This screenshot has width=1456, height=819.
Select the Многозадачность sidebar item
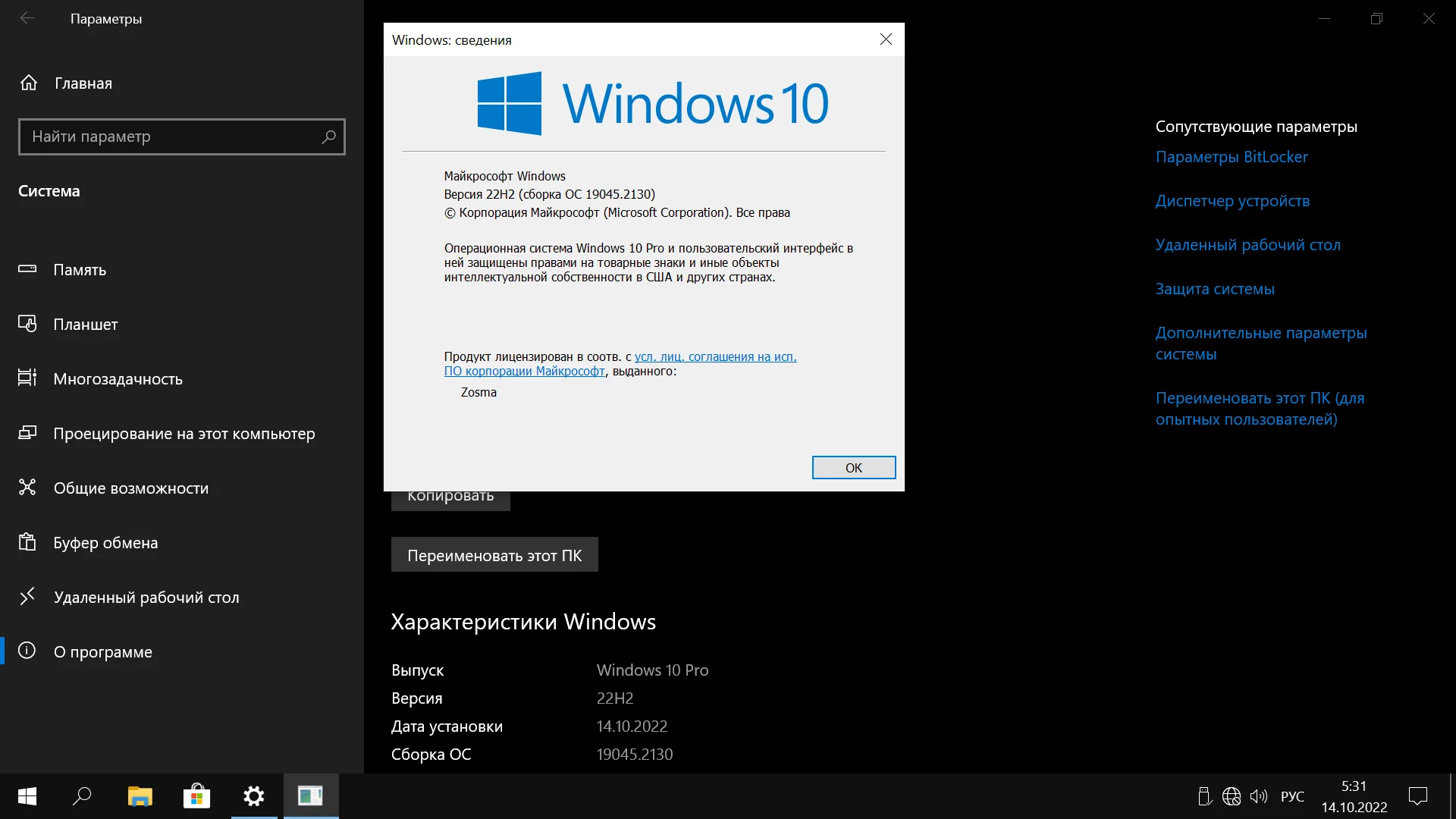(x=118, y=379)
